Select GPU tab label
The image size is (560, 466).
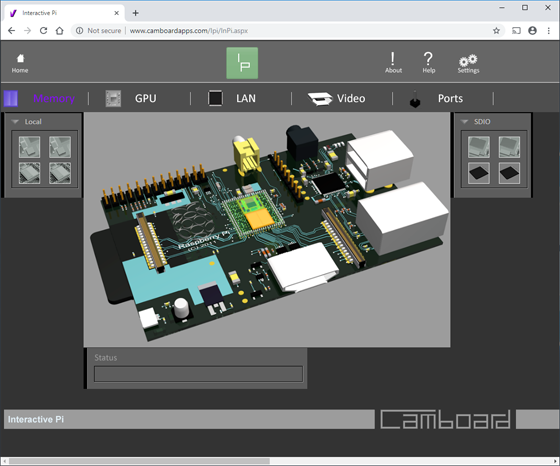pos(145,99)
